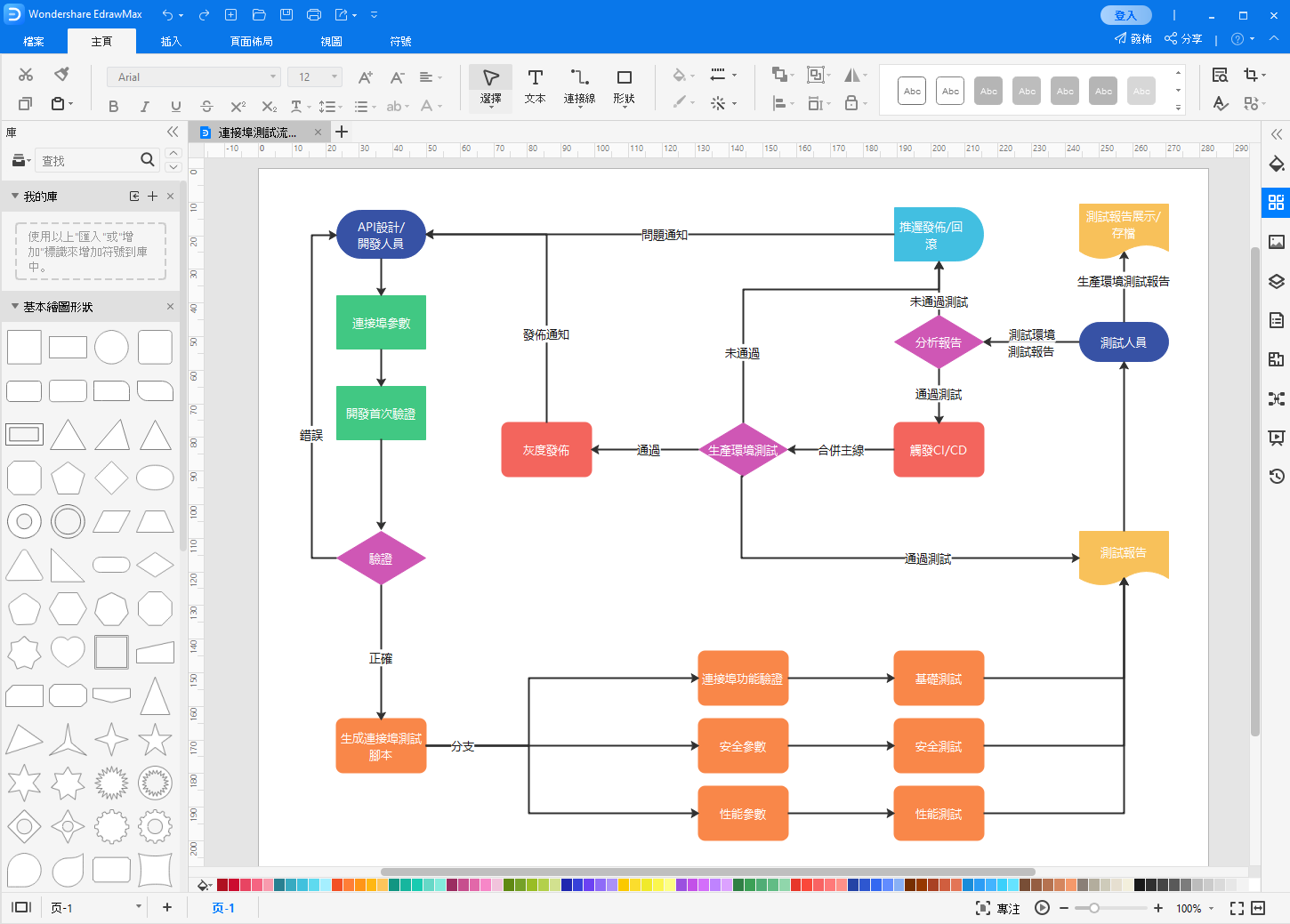Toggle strikethrough formatting

pos(206,106)
